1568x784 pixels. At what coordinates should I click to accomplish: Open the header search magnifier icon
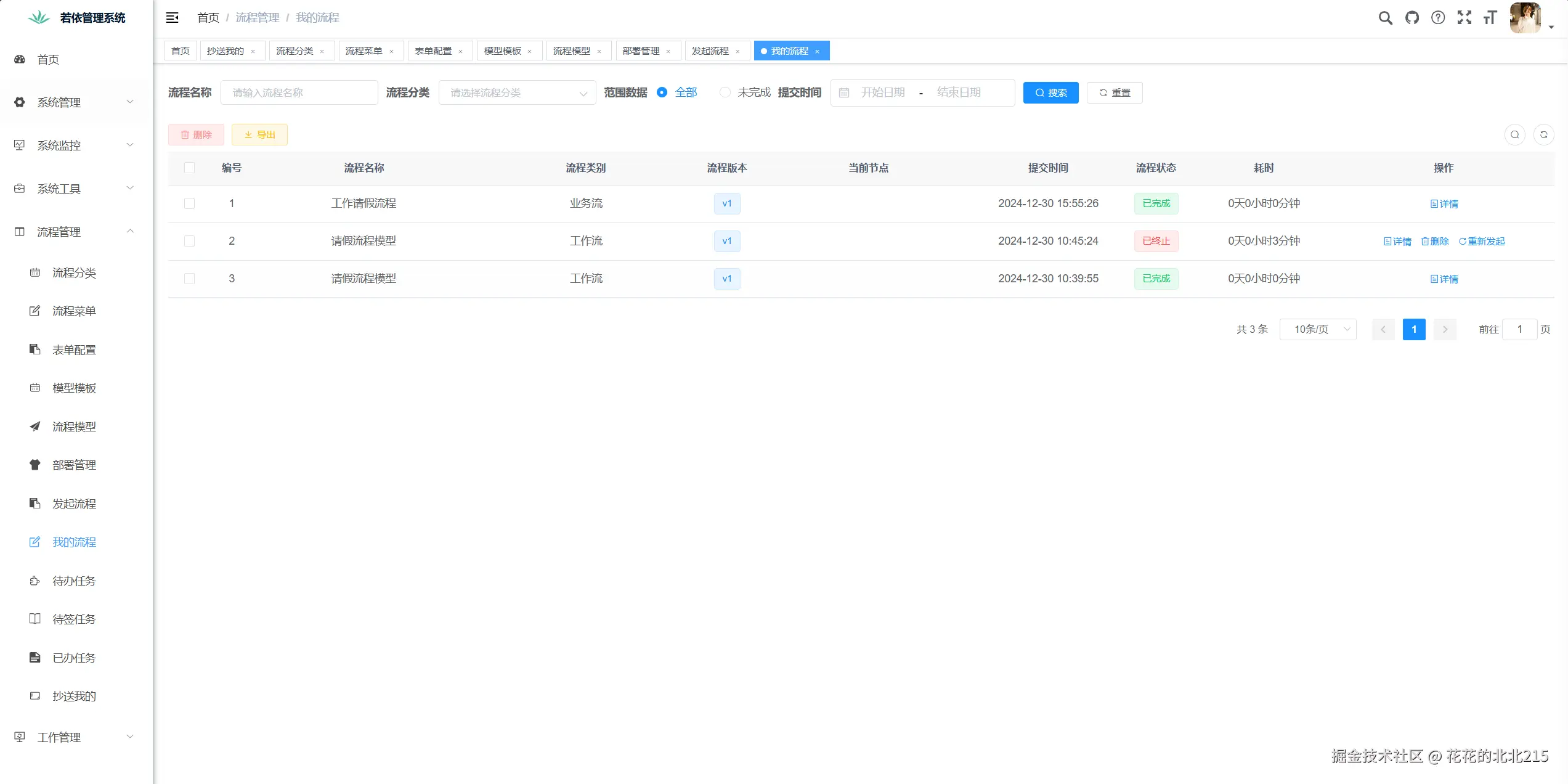point(1385,18)
